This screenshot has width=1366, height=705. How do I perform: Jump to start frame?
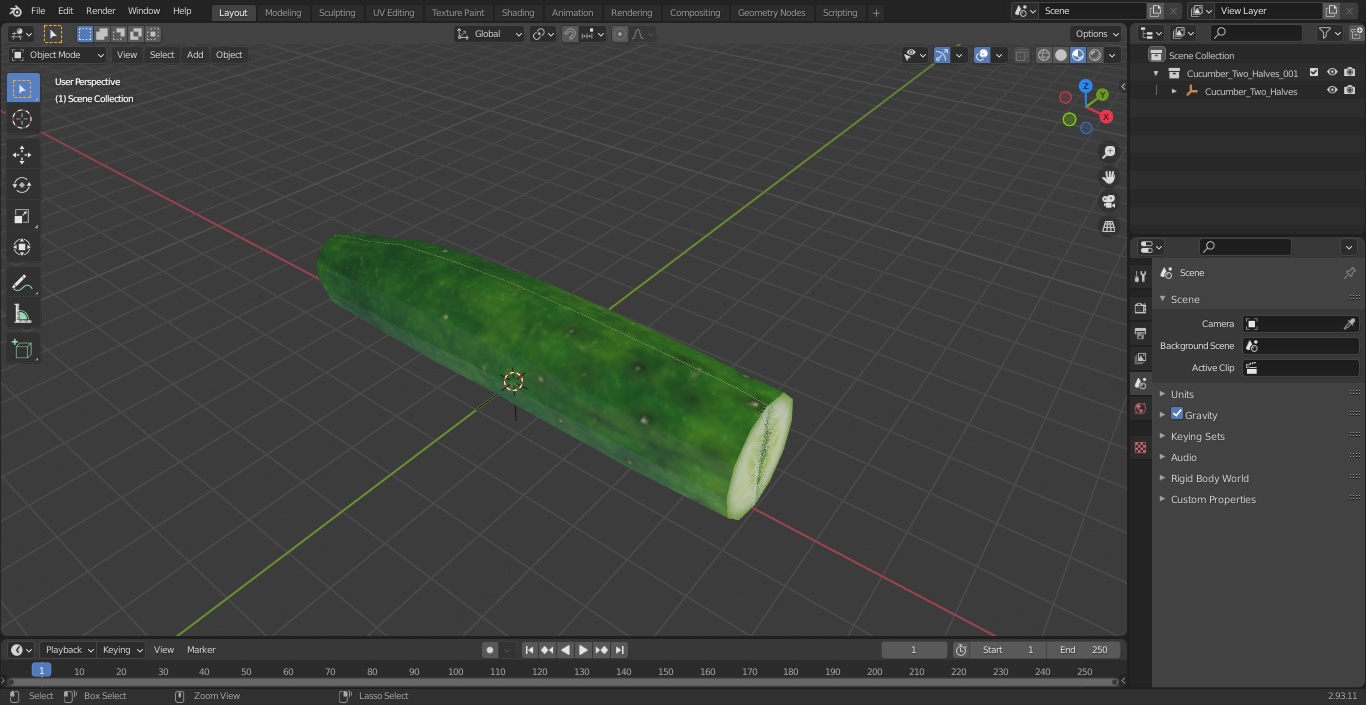pos(529,650)
